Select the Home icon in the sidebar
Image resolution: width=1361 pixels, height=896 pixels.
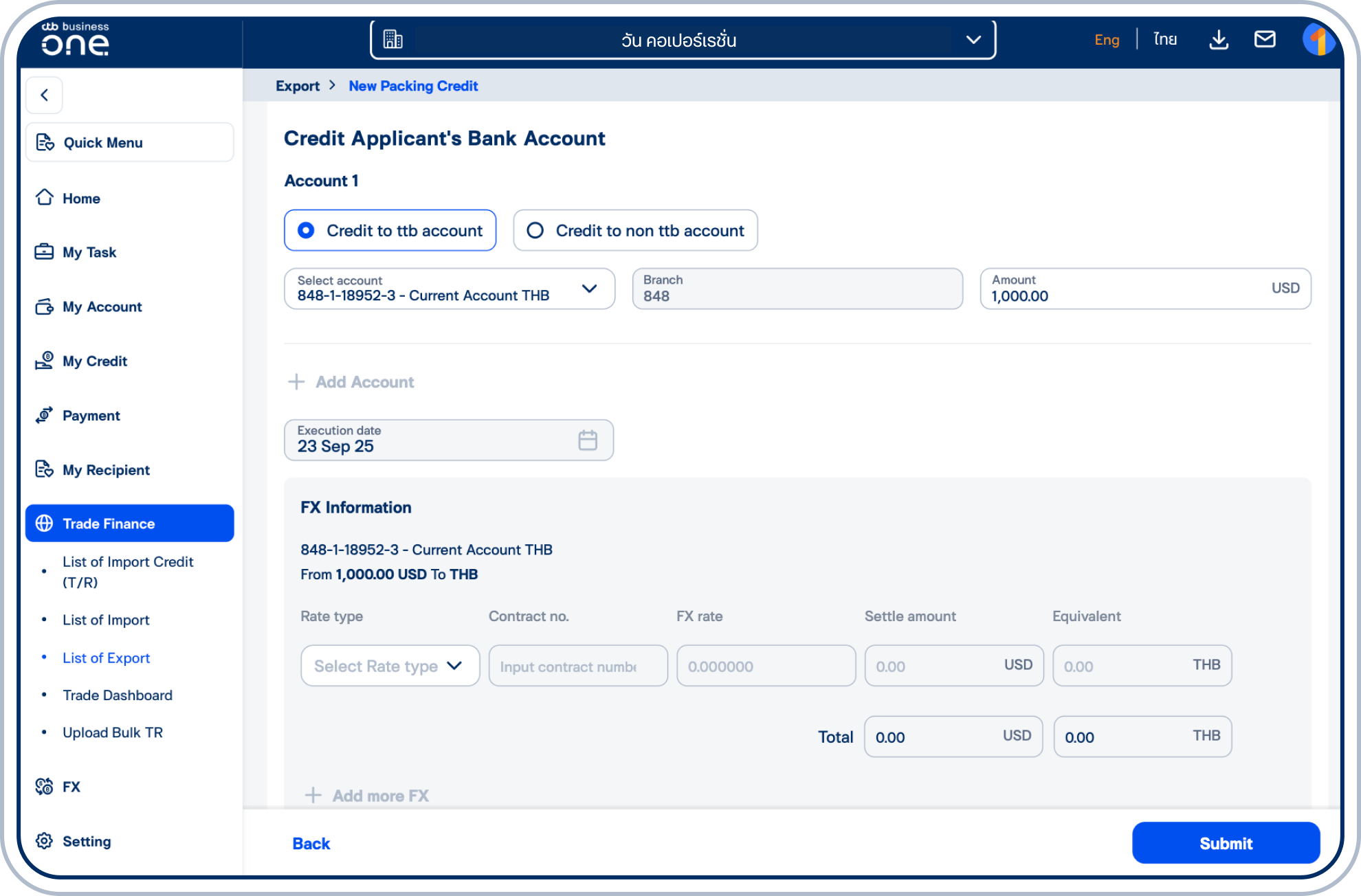click(x=44, y=198)
